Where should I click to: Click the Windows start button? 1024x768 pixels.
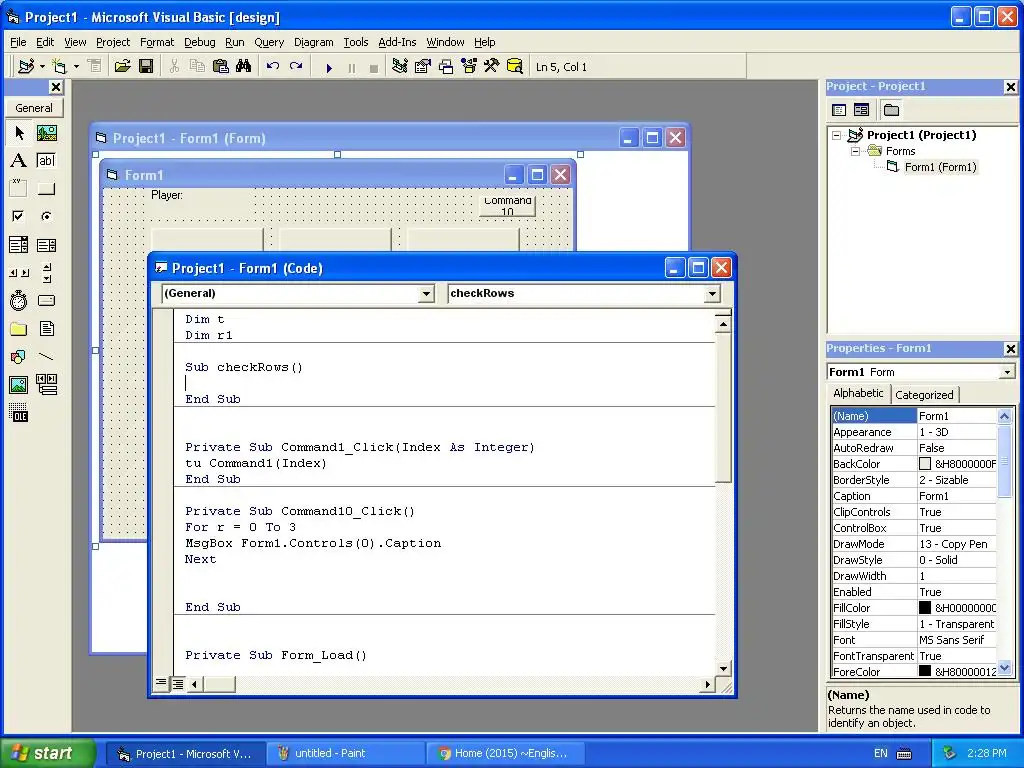(x=46, y=753)
